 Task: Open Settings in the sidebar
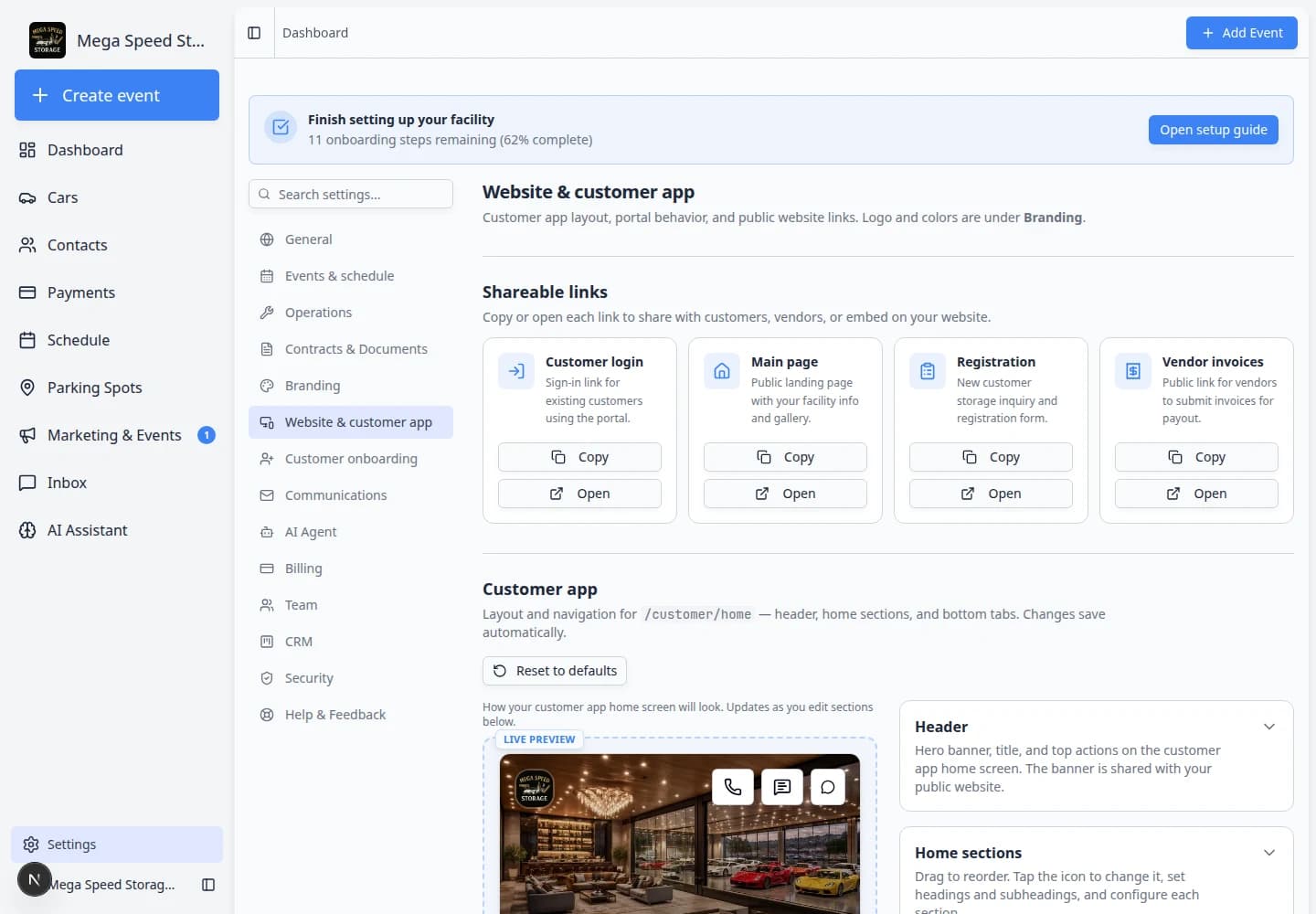pyautogui.click(x=117, y=845)
